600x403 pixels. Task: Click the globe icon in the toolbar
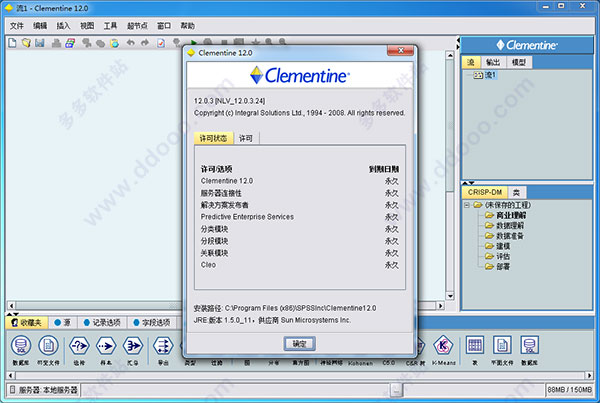point(114,43)
